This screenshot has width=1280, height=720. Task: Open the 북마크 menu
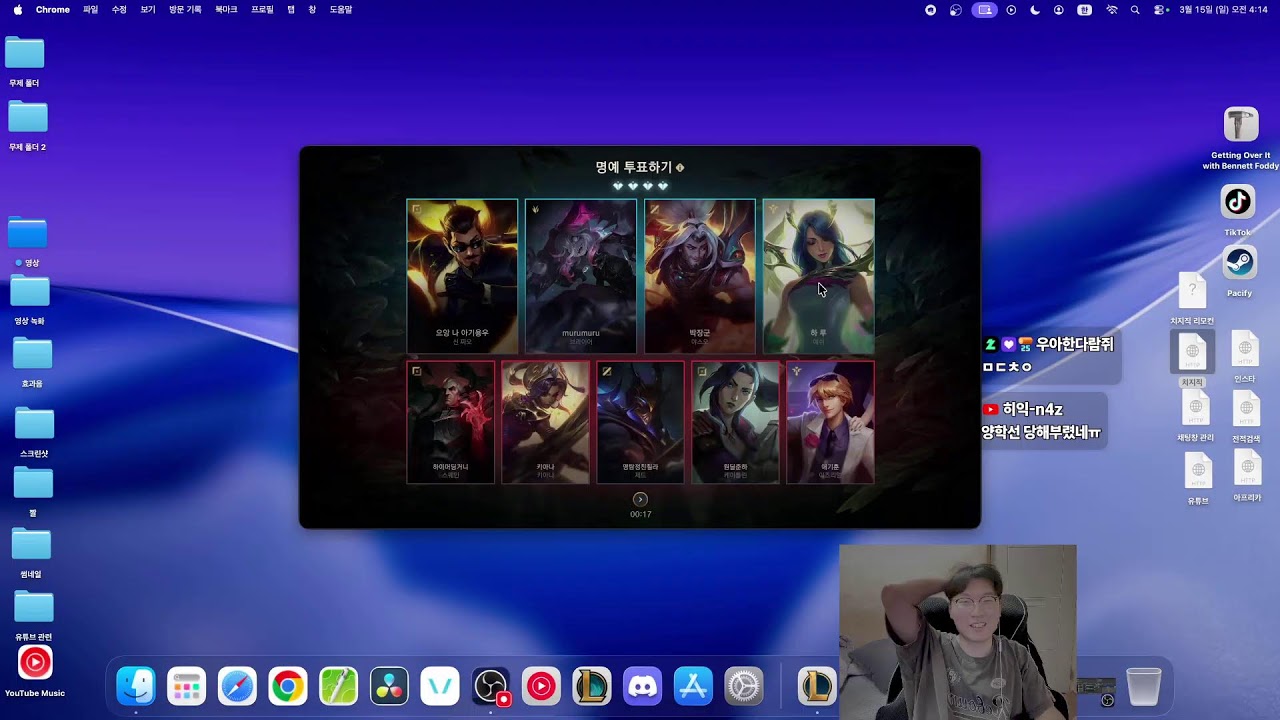click(227, 9)
